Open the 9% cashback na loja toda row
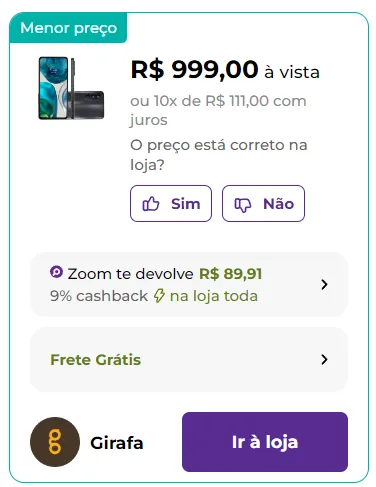Screen dimensions: 376x487 [x=189, y=284]
